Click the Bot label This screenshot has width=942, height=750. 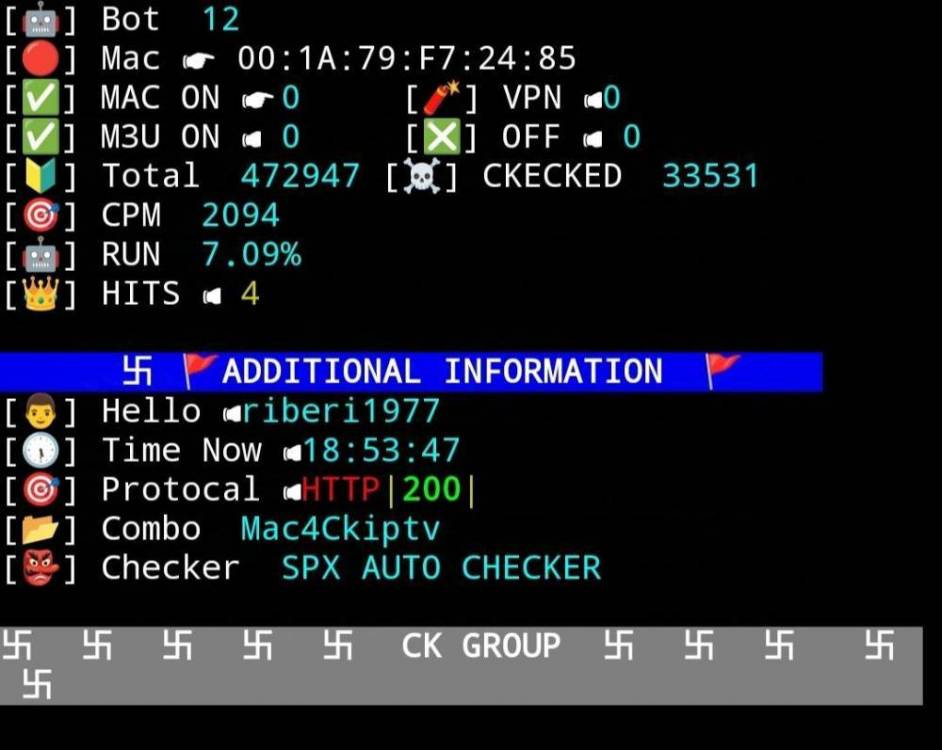130,19
